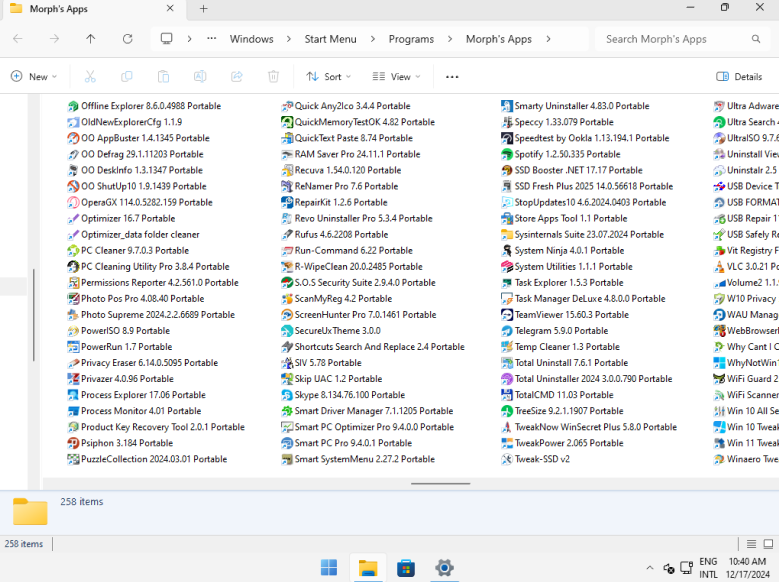Click the horizontal scrollbar thumb below file list
The image size is (779, 582).
[x=440, y=483]
